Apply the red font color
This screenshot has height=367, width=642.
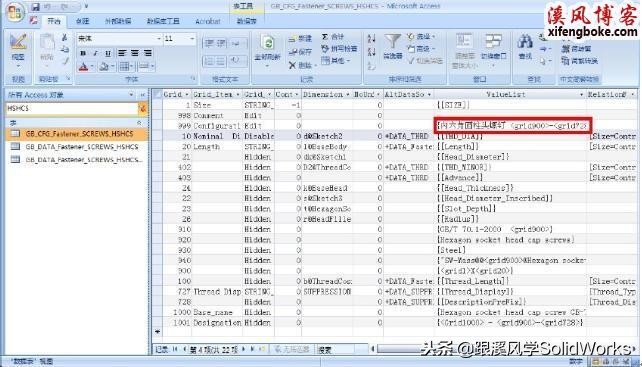point(83,66)
